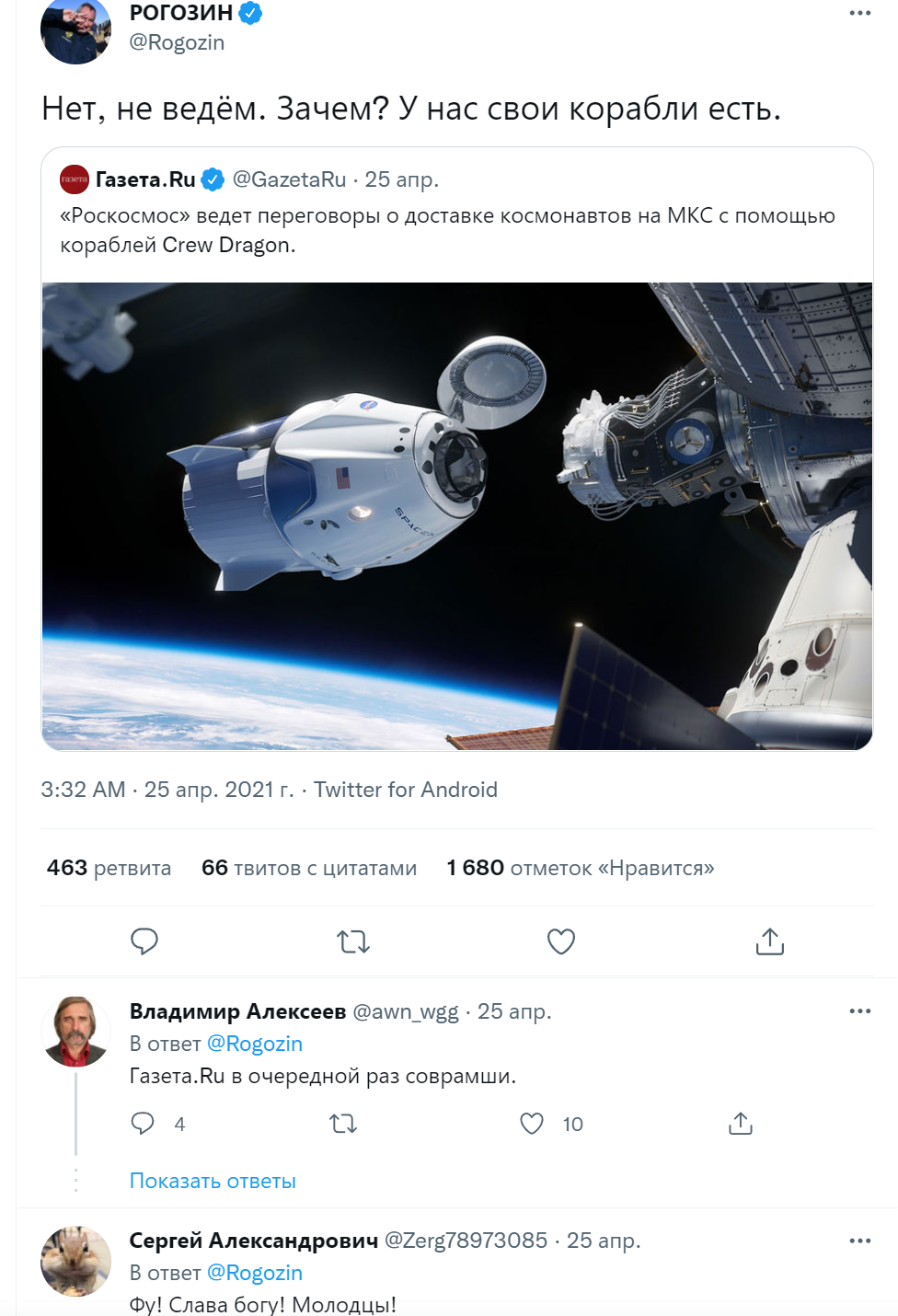The height and width of the screenshot is (1316, 898).
Task: View the 1 680 likes list
Action: coord(580,868)
